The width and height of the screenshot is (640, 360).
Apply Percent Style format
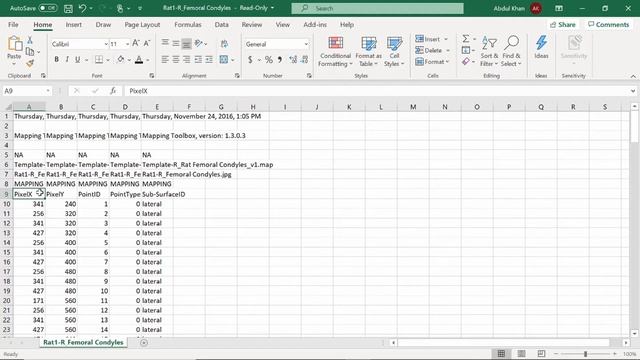[269, 60]
